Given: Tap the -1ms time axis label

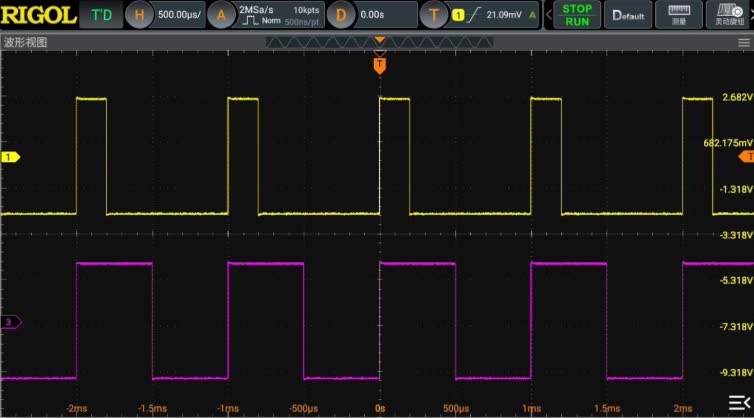Looking at the screenshot, I should pos(228,408).
